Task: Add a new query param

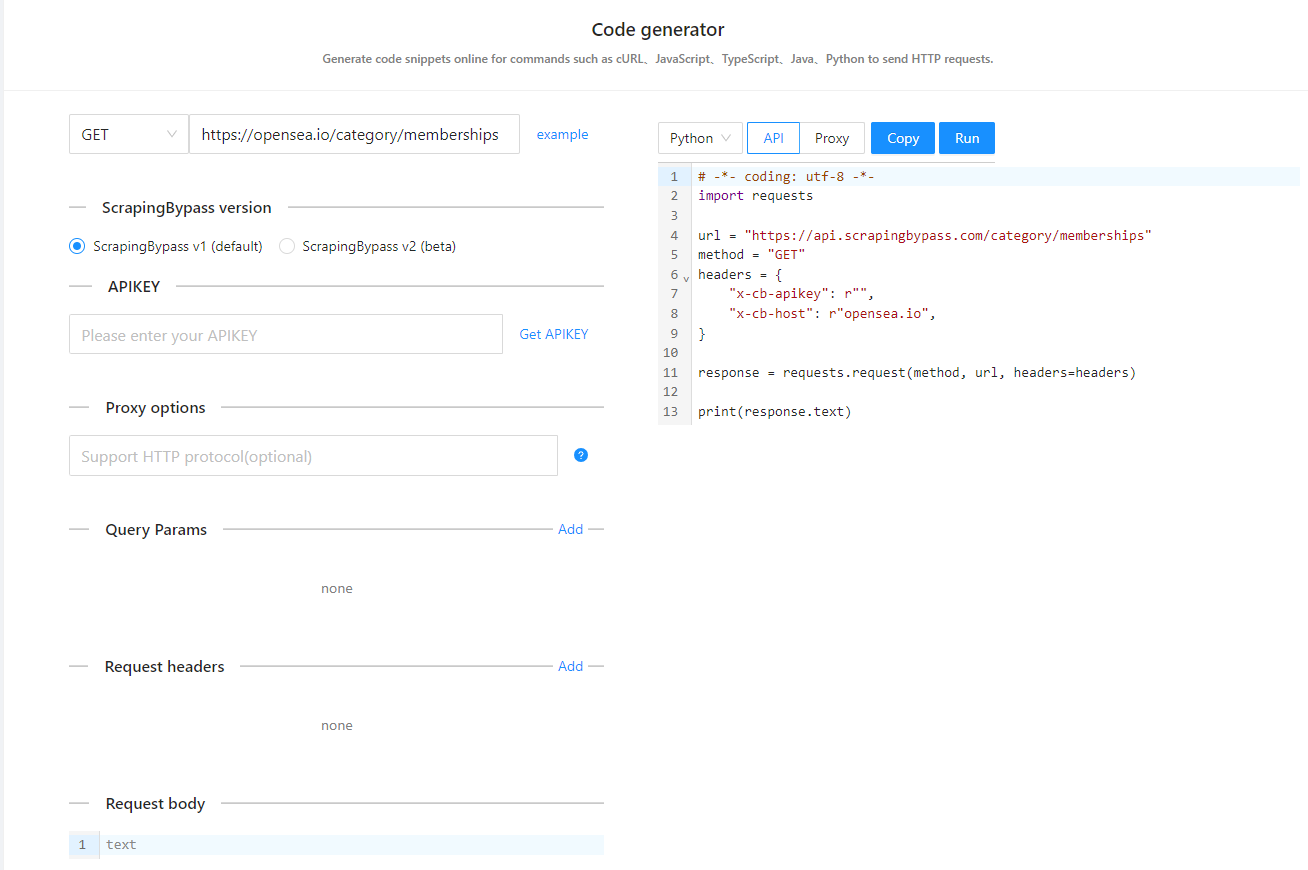Action: click(x=570, y=529)
